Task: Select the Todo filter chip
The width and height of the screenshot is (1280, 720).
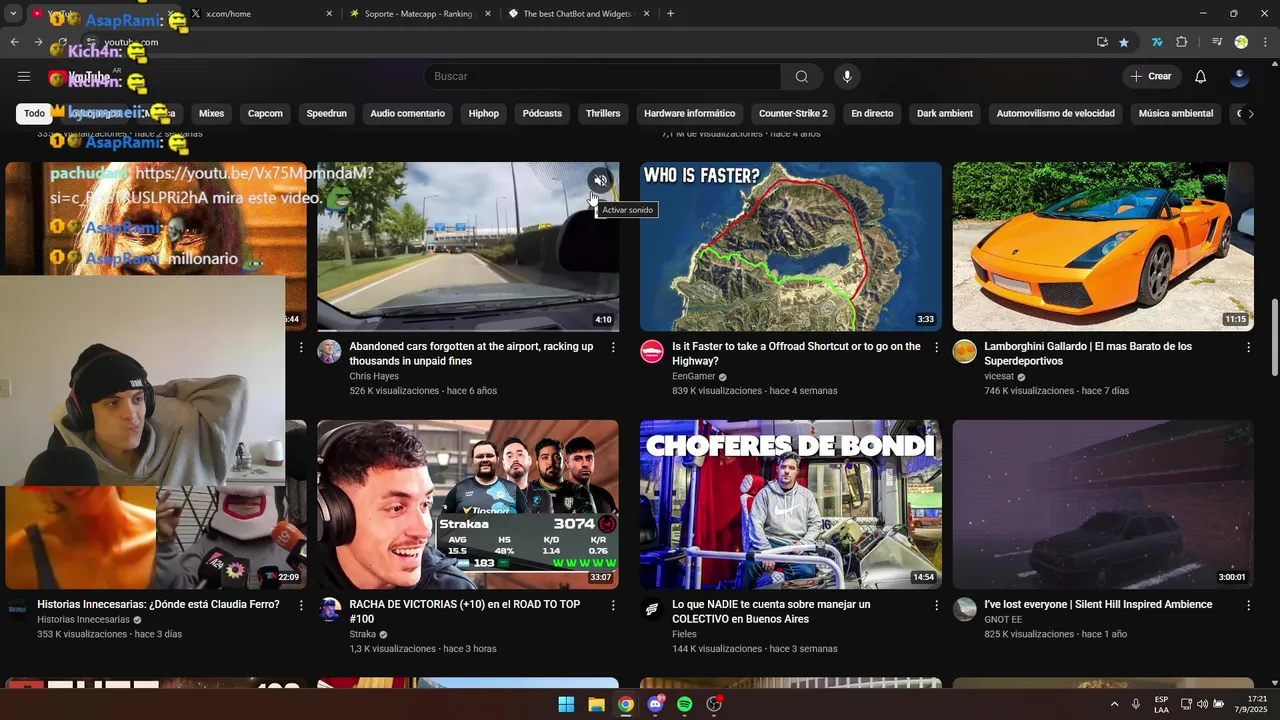Action: click(35, 113)
